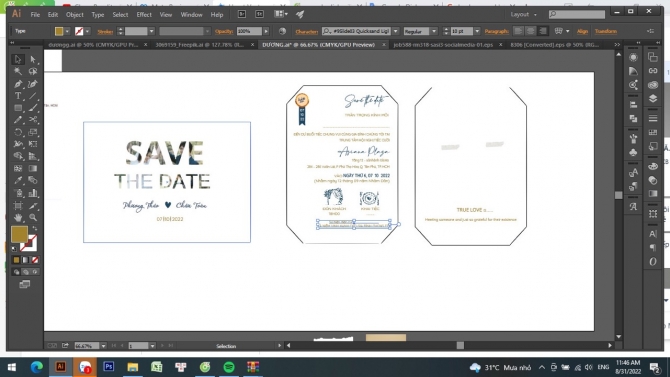Screen dimensions: 670x377
Task: Open the Effect menu
Action: point(144,15)
